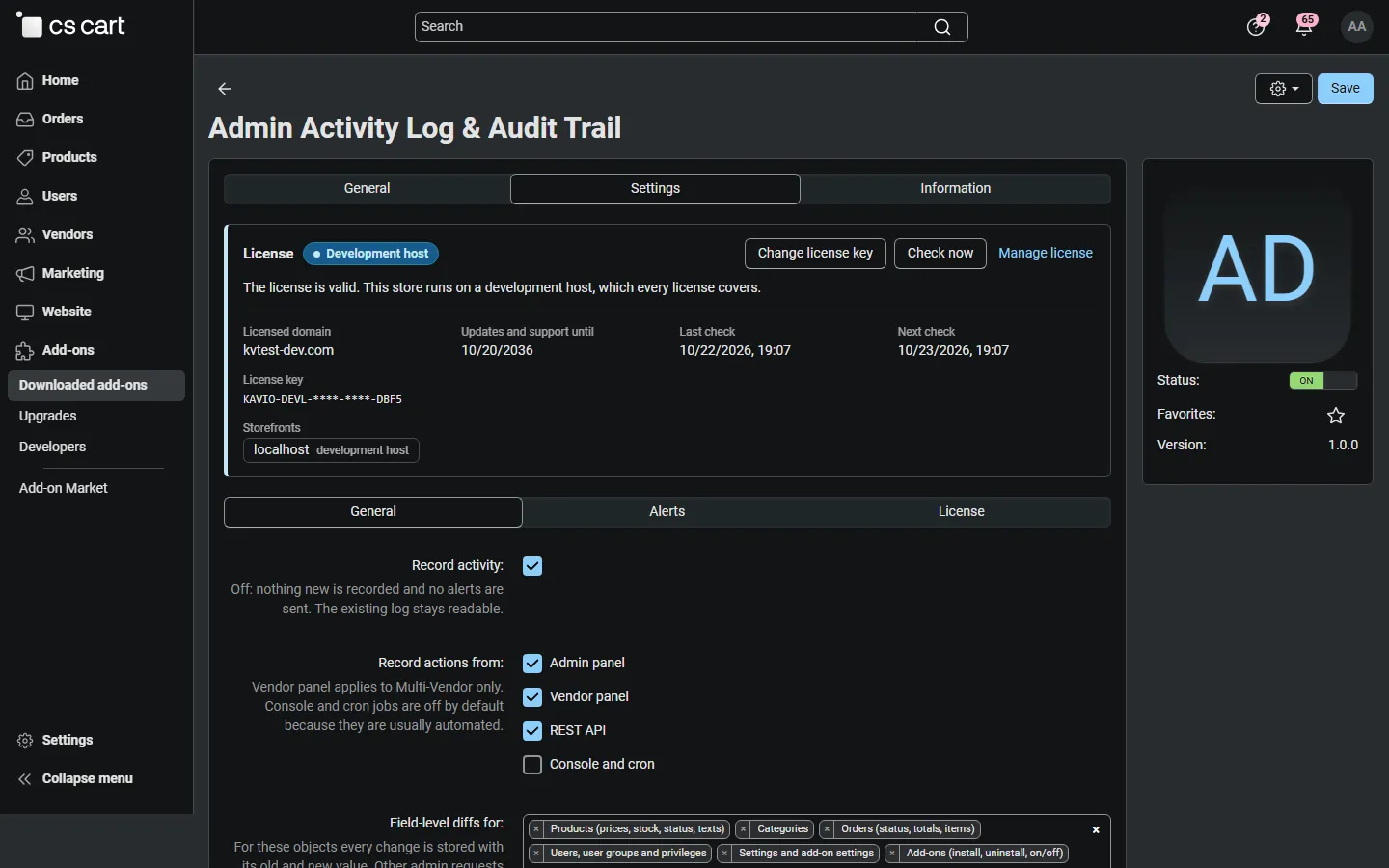Click the CS-Cart logo
This screenshot has width=1389, height=868.
point(71,26)
